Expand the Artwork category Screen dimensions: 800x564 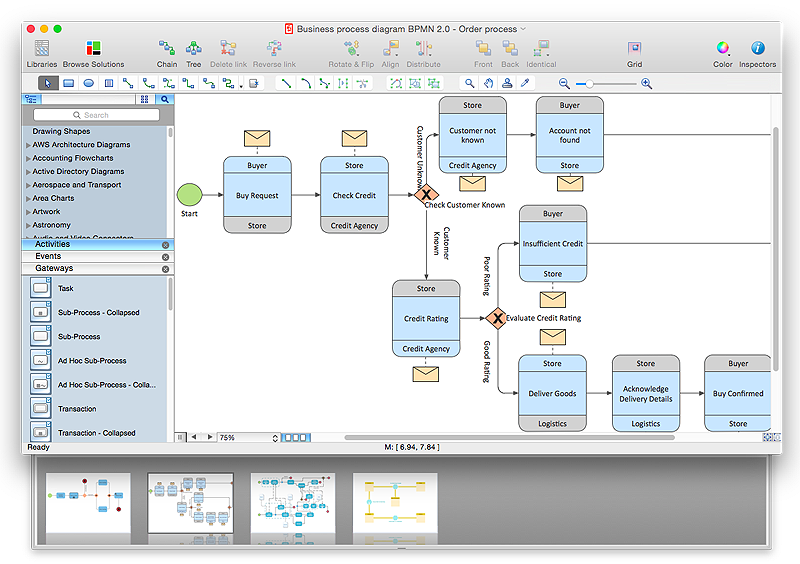[29, 212]
